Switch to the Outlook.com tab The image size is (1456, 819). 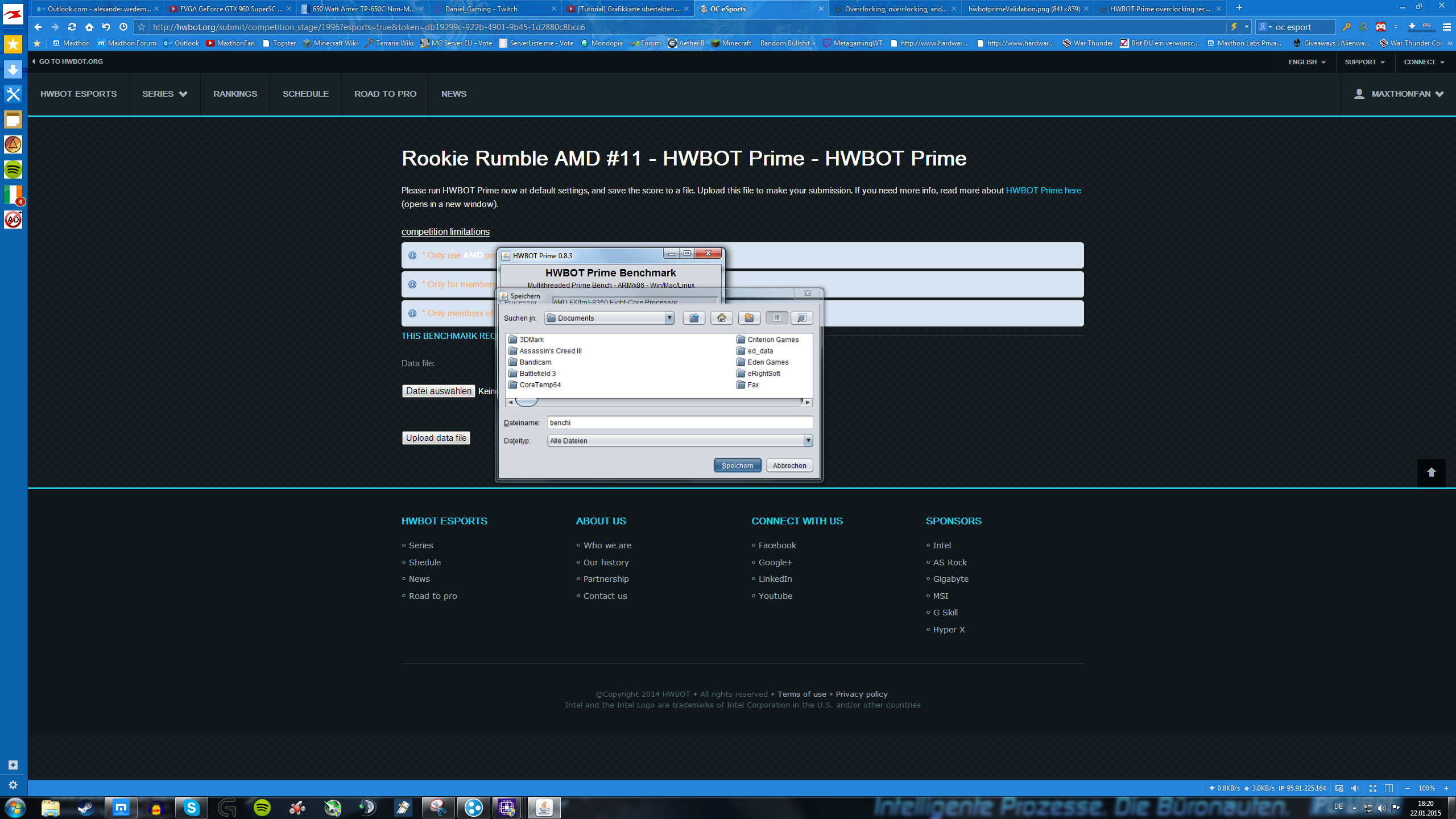(98, 9)
